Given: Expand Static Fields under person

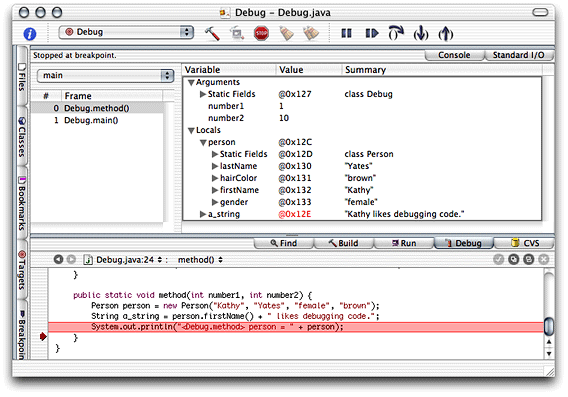Looking at the screenshot, I should [x=215, y=154].
